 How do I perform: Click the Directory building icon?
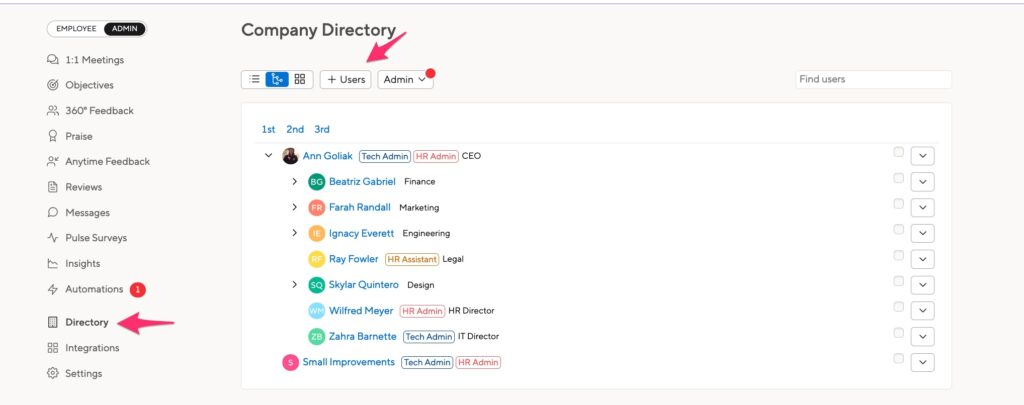(x=53, y=322)
